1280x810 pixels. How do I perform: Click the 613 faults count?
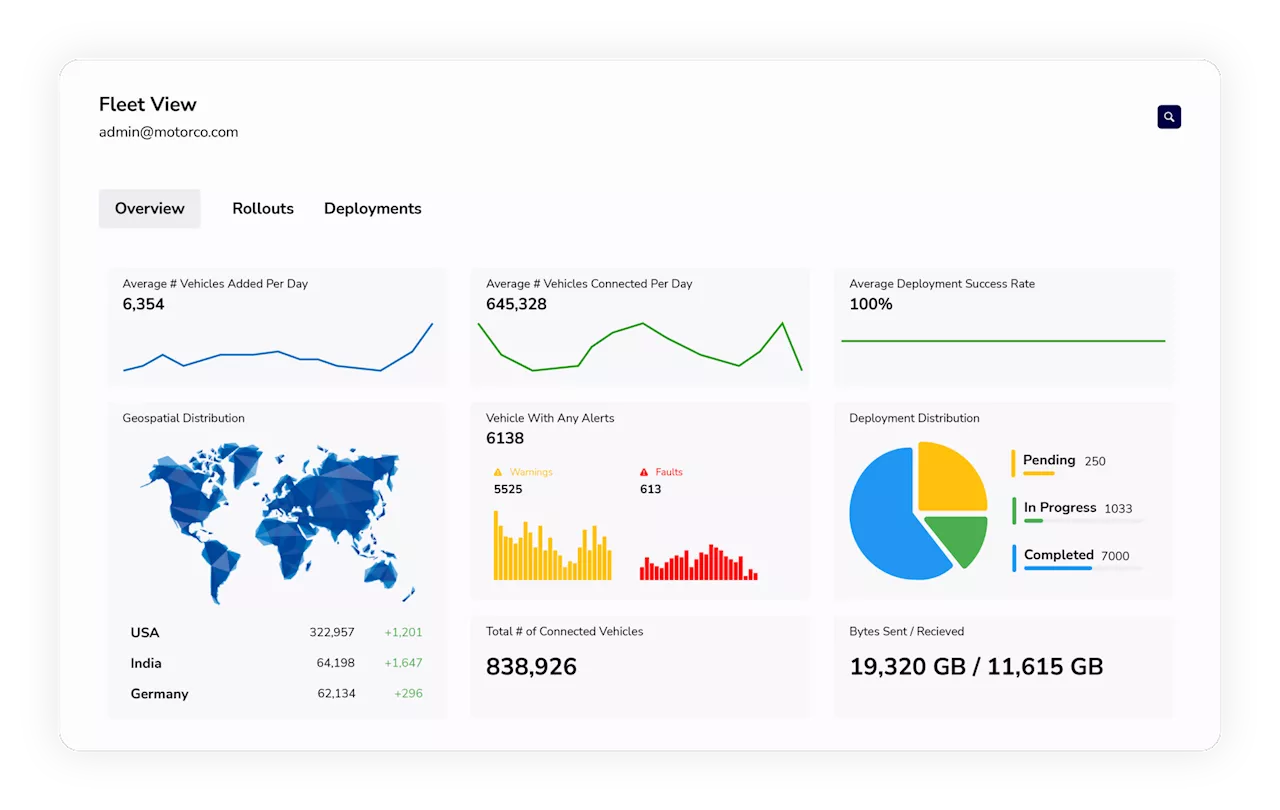[x=651, y=489]
